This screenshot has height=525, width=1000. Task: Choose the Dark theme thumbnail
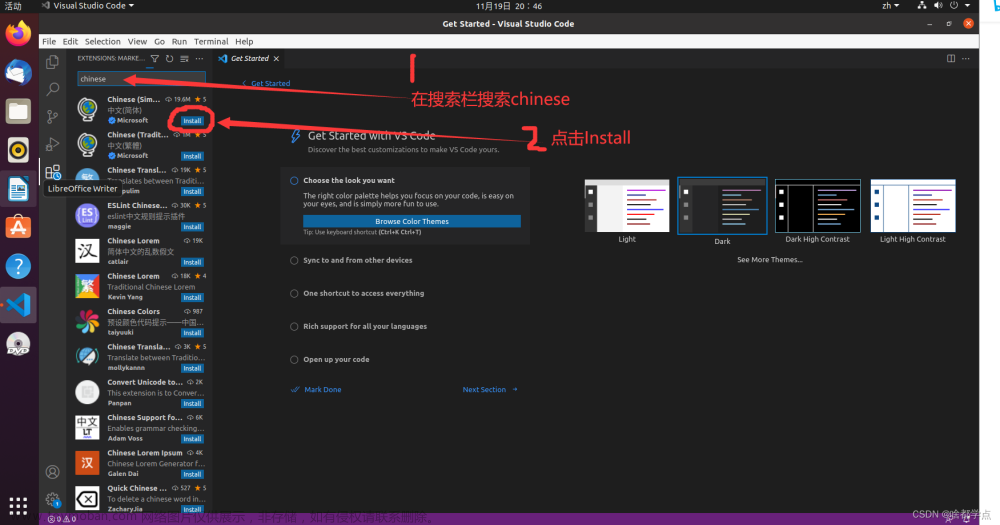[x=722, y=205]
